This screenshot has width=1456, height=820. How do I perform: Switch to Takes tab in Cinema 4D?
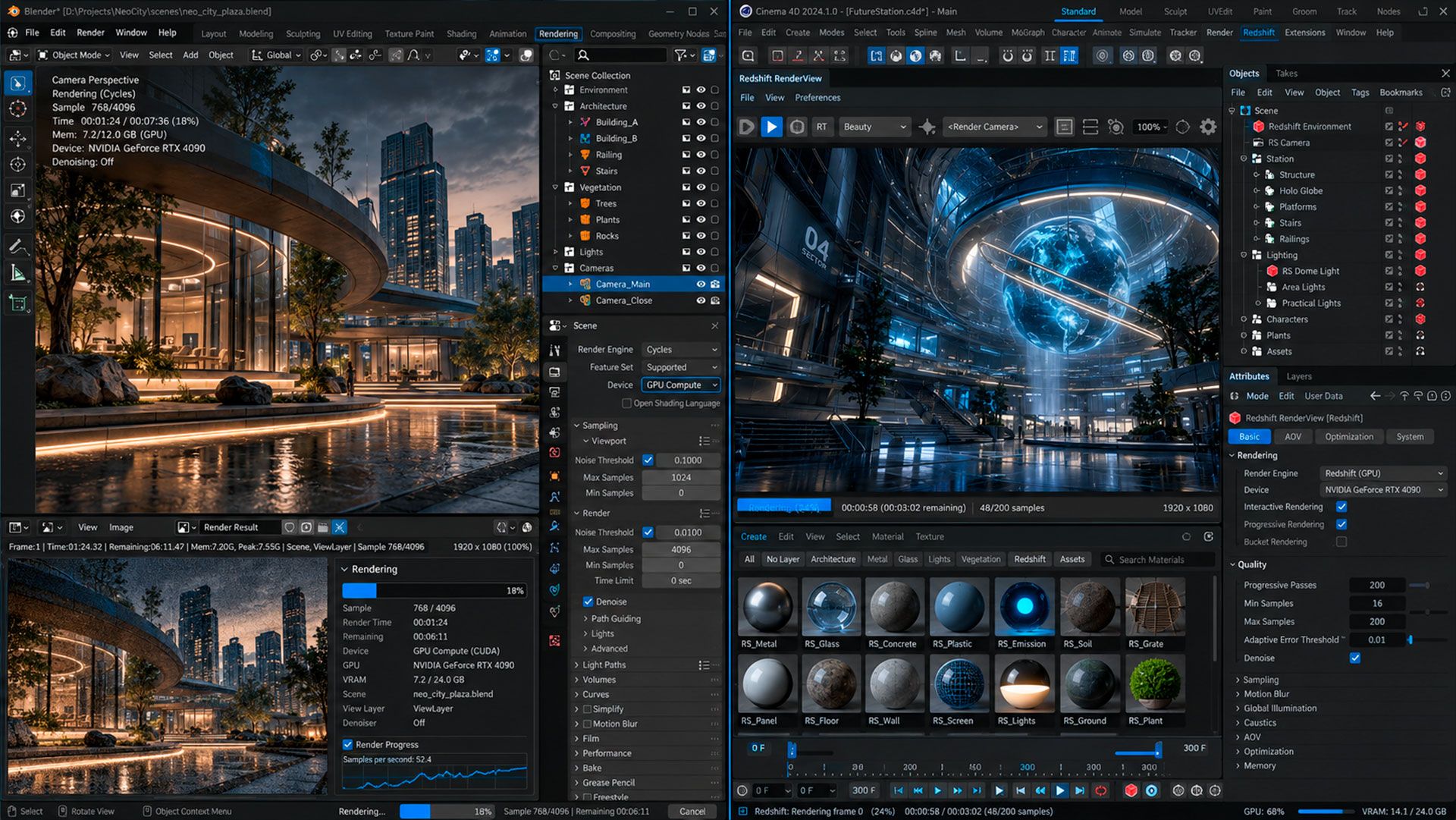(1286, 74)
